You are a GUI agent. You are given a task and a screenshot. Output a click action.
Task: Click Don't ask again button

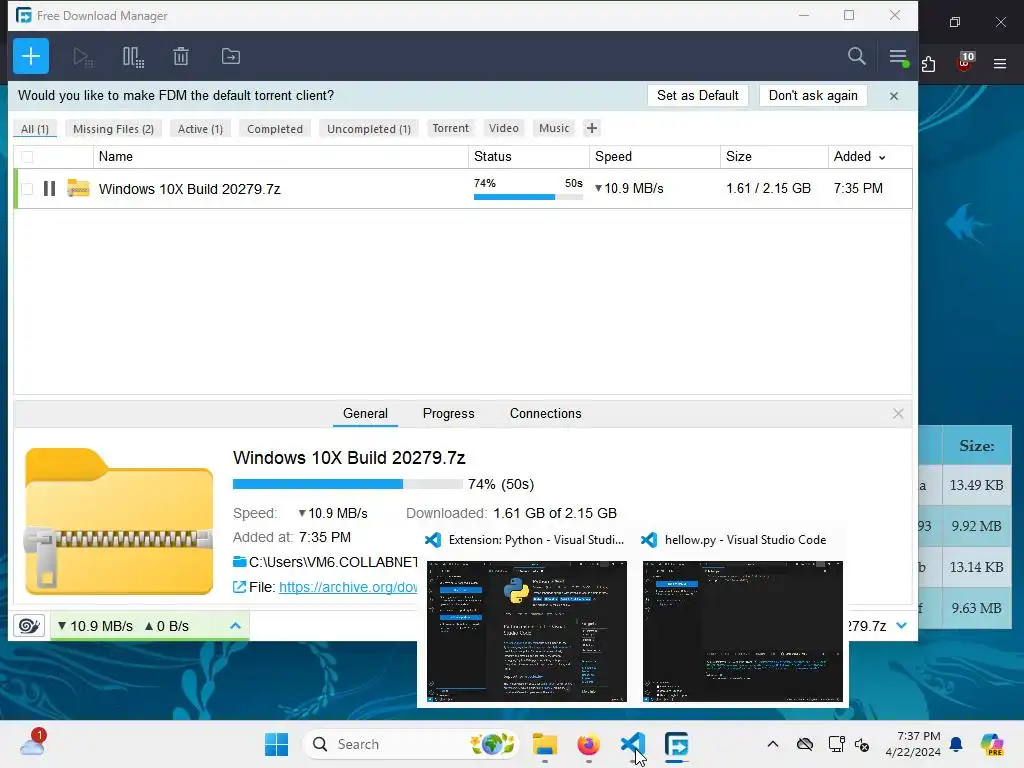tap(813, 95)
